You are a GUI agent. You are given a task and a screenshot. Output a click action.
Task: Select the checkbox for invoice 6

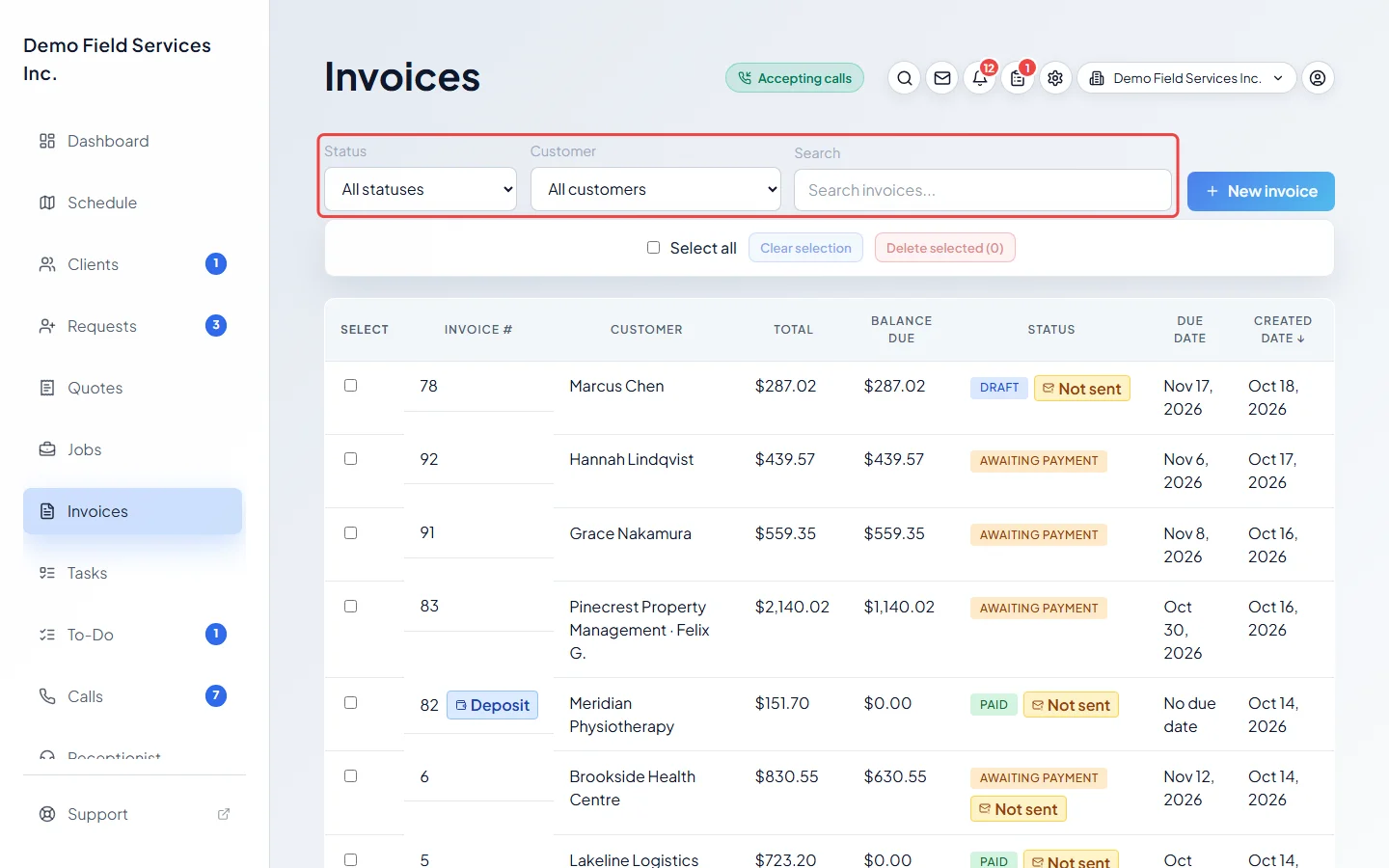point(351,776)
